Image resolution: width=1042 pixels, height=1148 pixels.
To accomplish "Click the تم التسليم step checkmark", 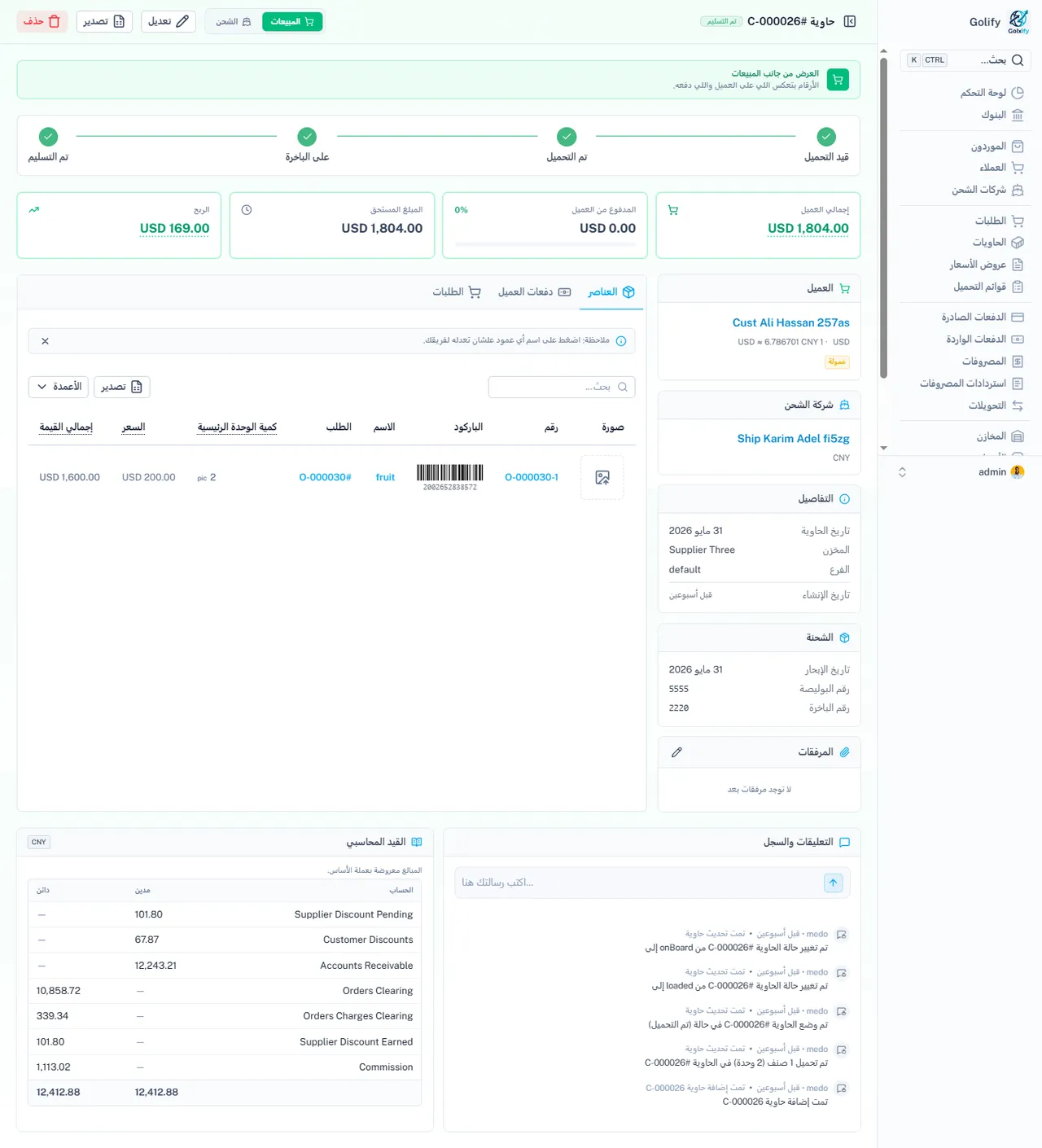I will (49, 137).
